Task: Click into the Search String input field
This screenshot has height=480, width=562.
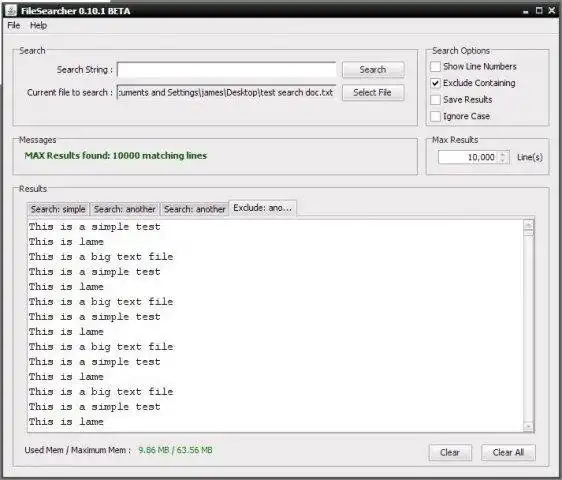Action: pos(227,70)
